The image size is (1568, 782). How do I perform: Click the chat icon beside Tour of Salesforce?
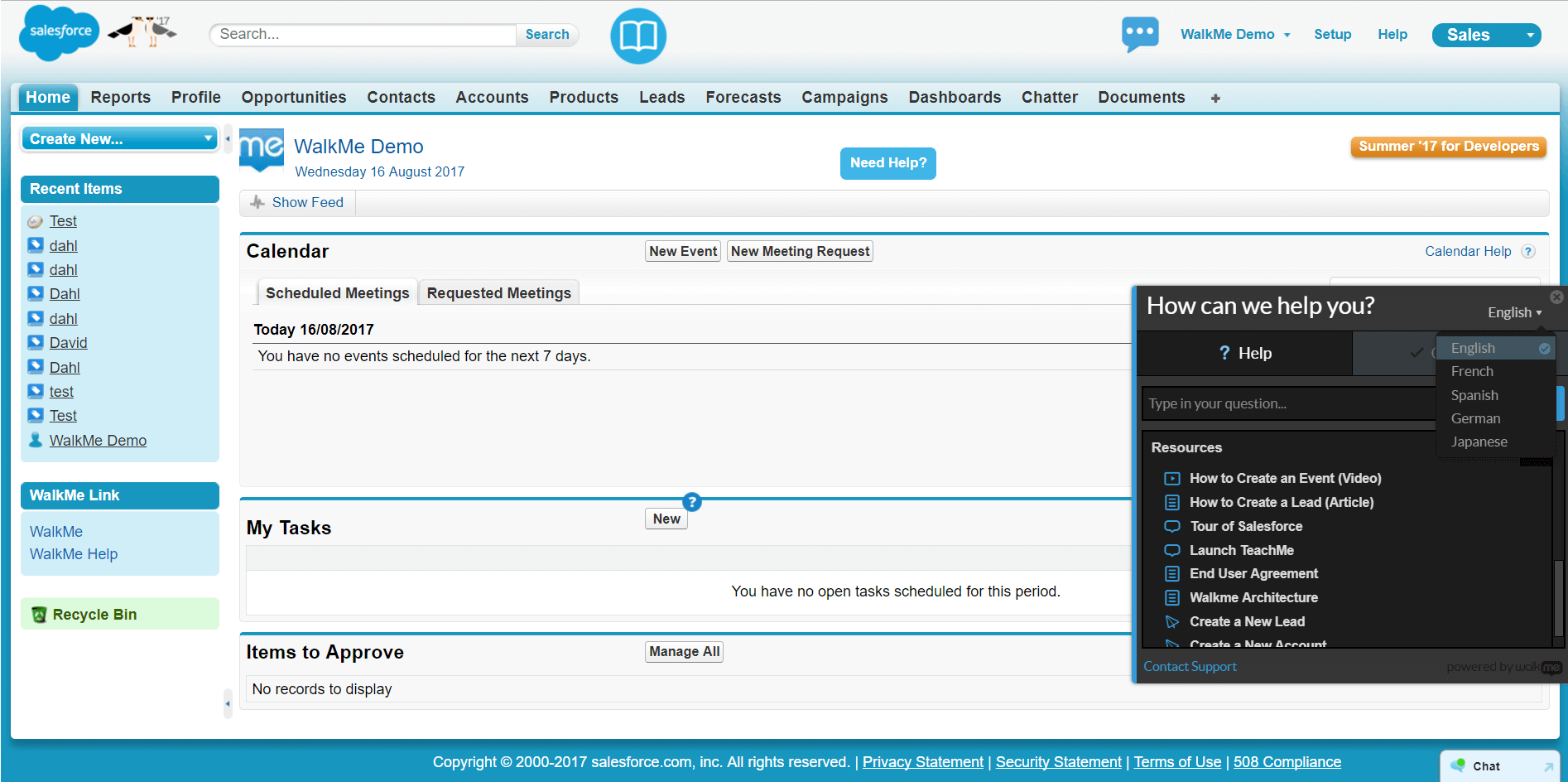(1171, 526)
